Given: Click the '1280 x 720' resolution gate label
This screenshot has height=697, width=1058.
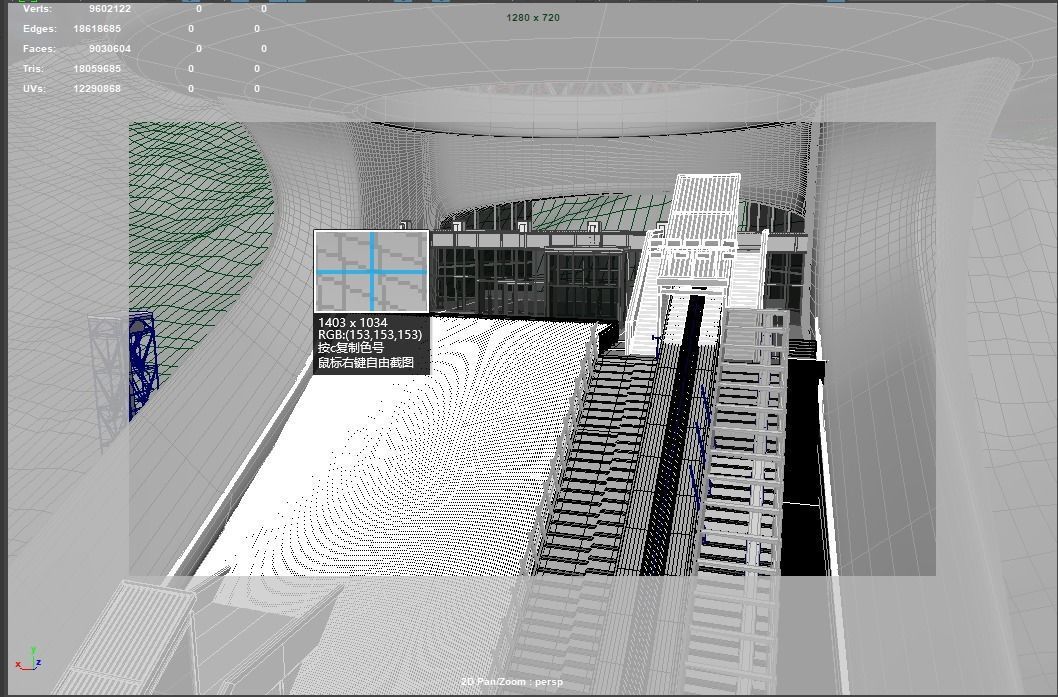Looking at the screenshot, I should [533, 18].
